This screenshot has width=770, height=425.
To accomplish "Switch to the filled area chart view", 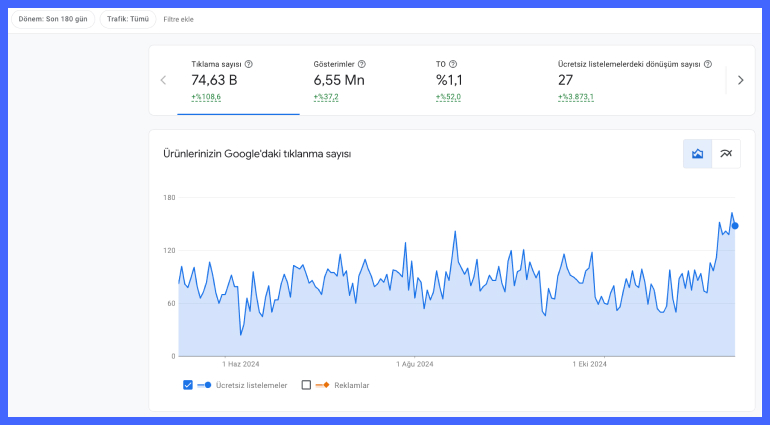I will [697, 153].
